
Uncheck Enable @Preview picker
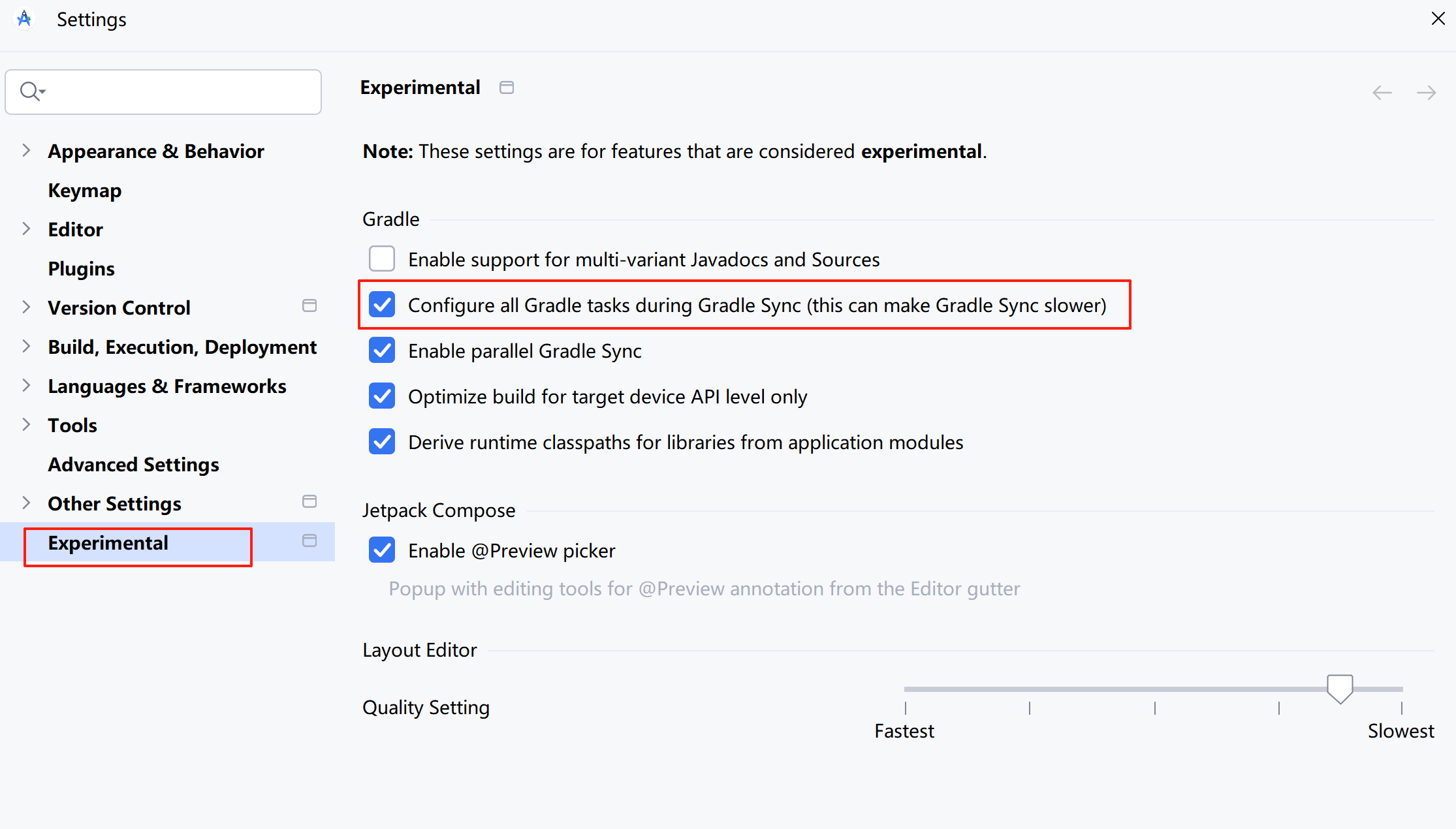tap(382, 550)
